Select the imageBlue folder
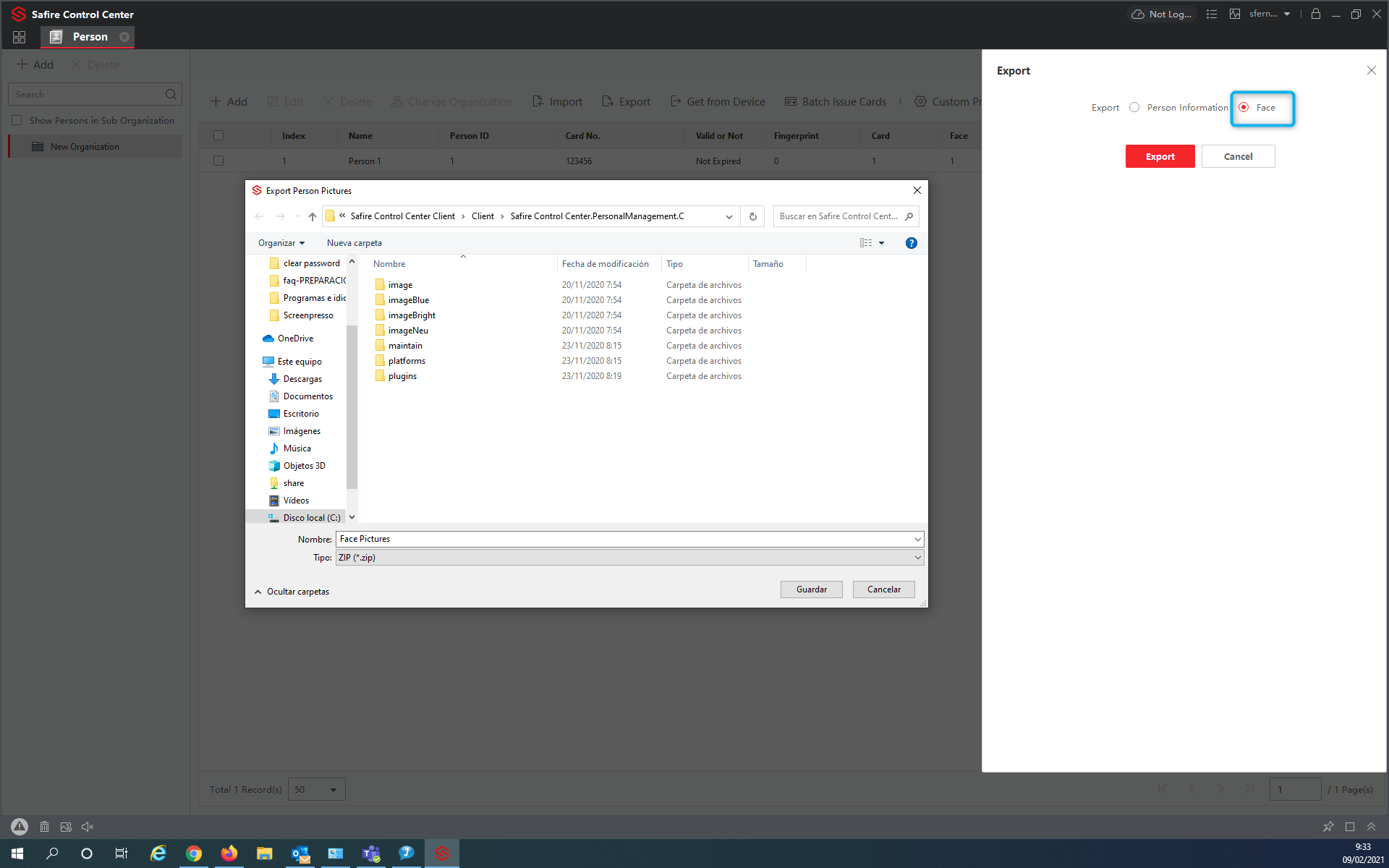Screen dimensions: 1389x868 coord(408,300)
